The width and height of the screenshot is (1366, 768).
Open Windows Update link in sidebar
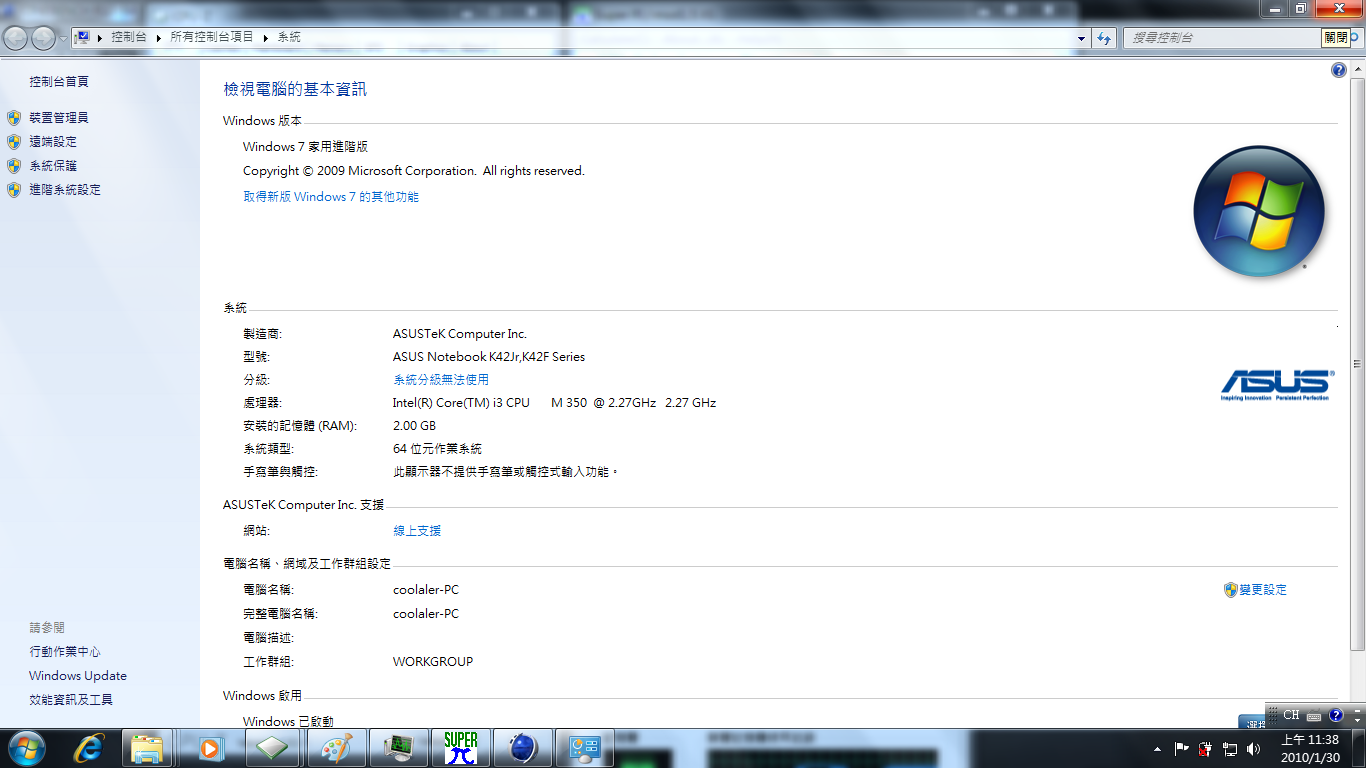tap(78, 676)
